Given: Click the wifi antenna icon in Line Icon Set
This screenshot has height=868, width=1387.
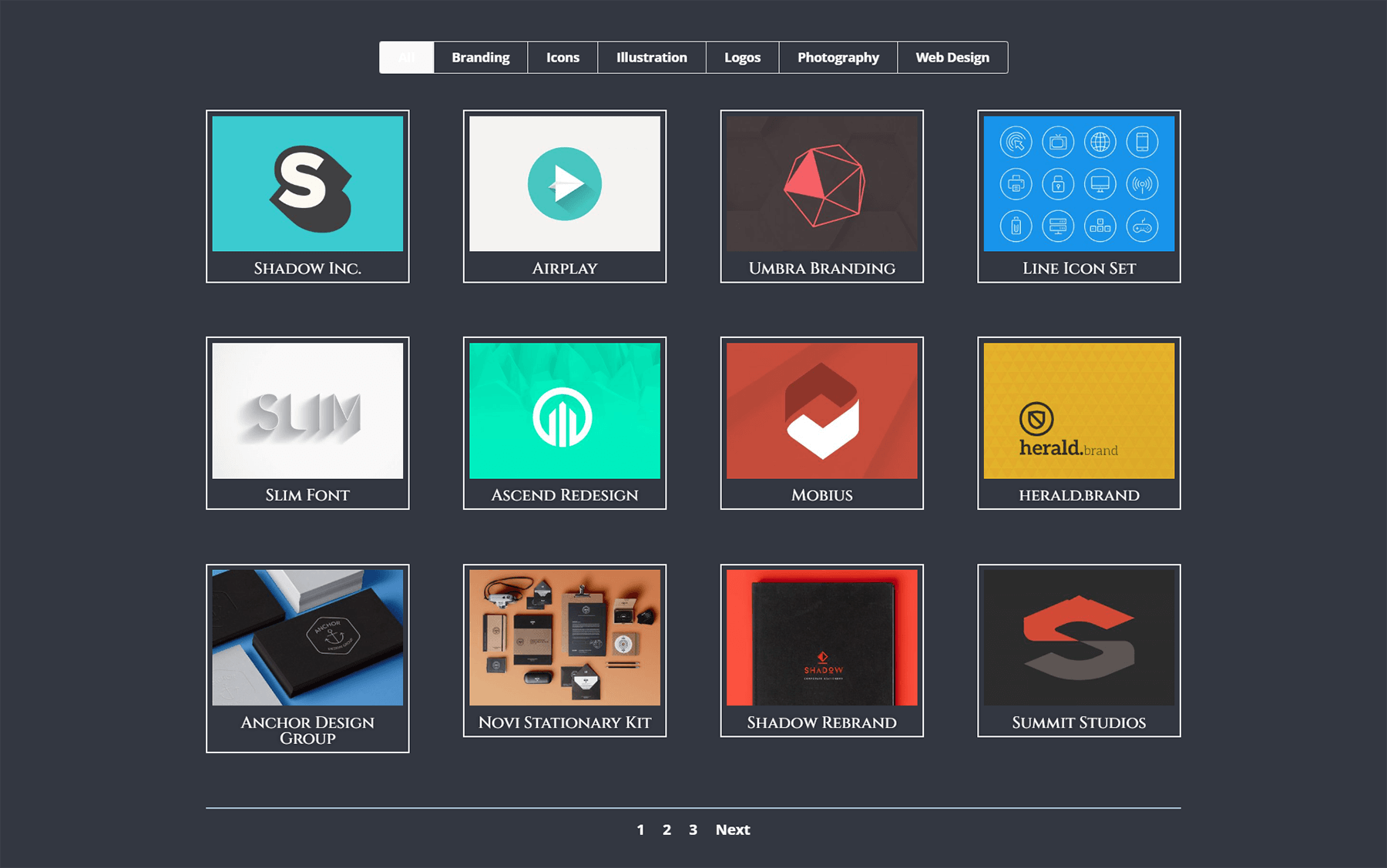Looking at the screenshot, I should tap(1143, 184).
